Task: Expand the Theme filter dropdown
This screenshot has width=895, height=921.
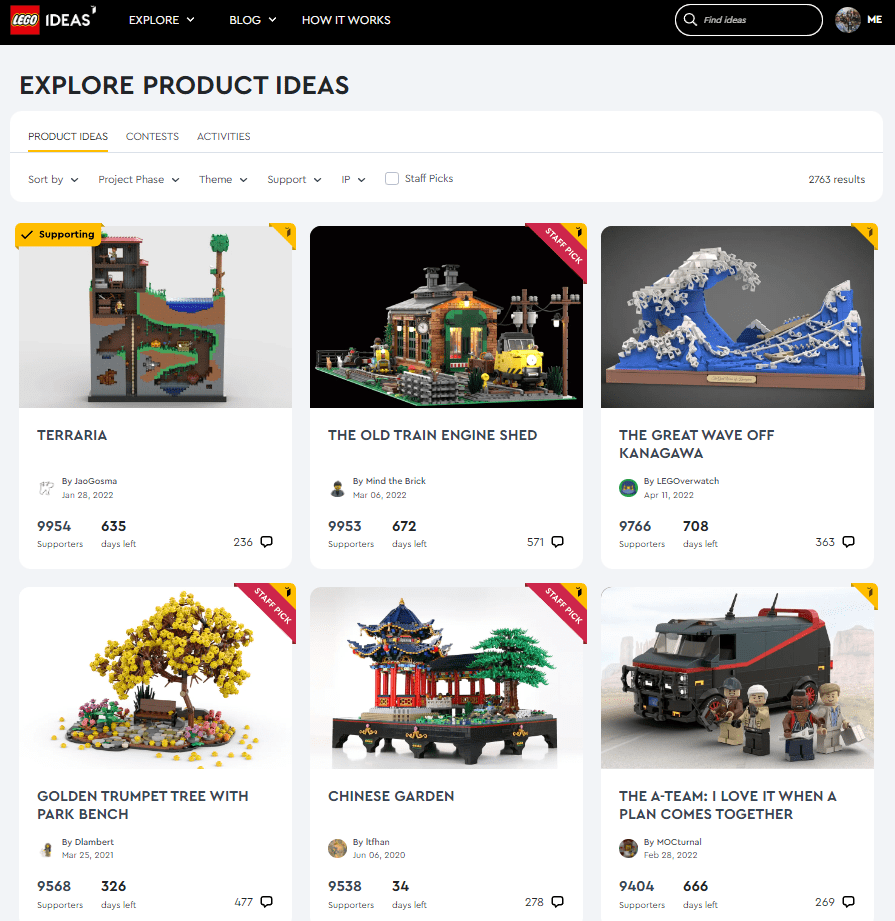Action: pyautogui.click(x=223, y=179)
